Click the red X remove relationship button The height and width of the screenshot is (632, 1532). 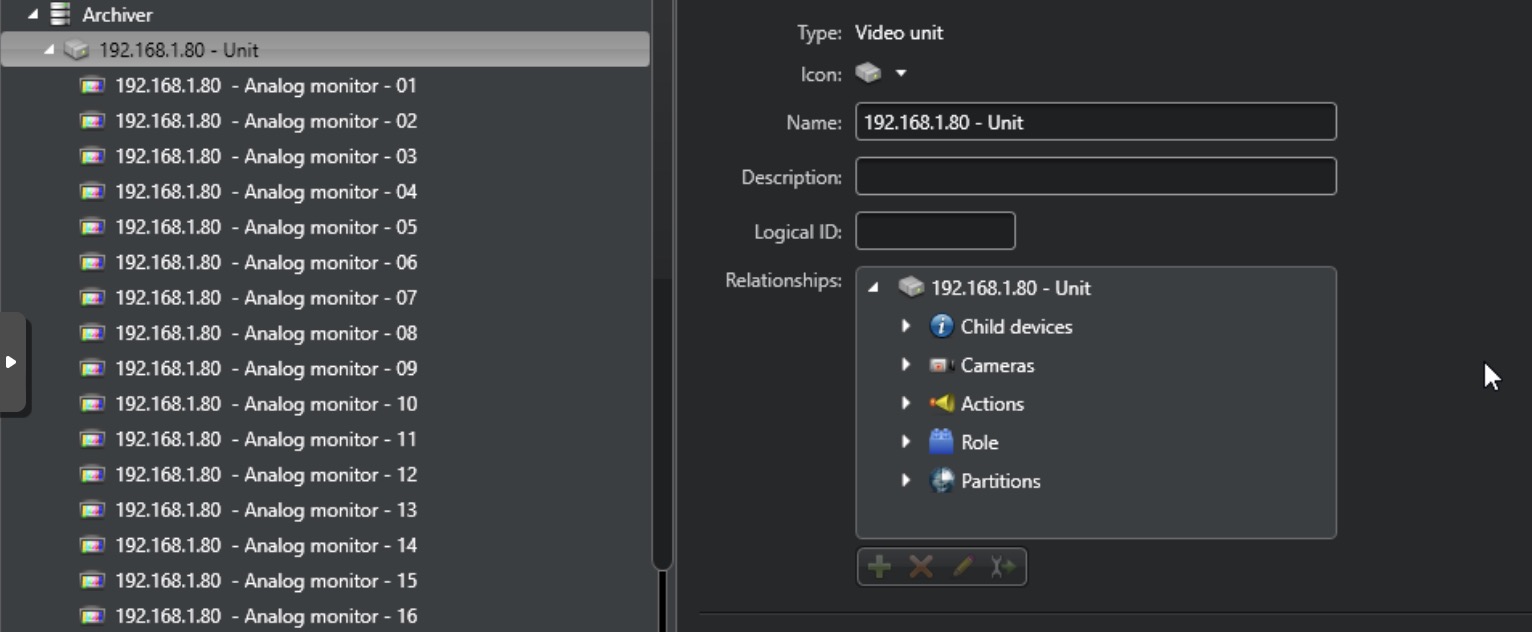(x=921, y=567)
